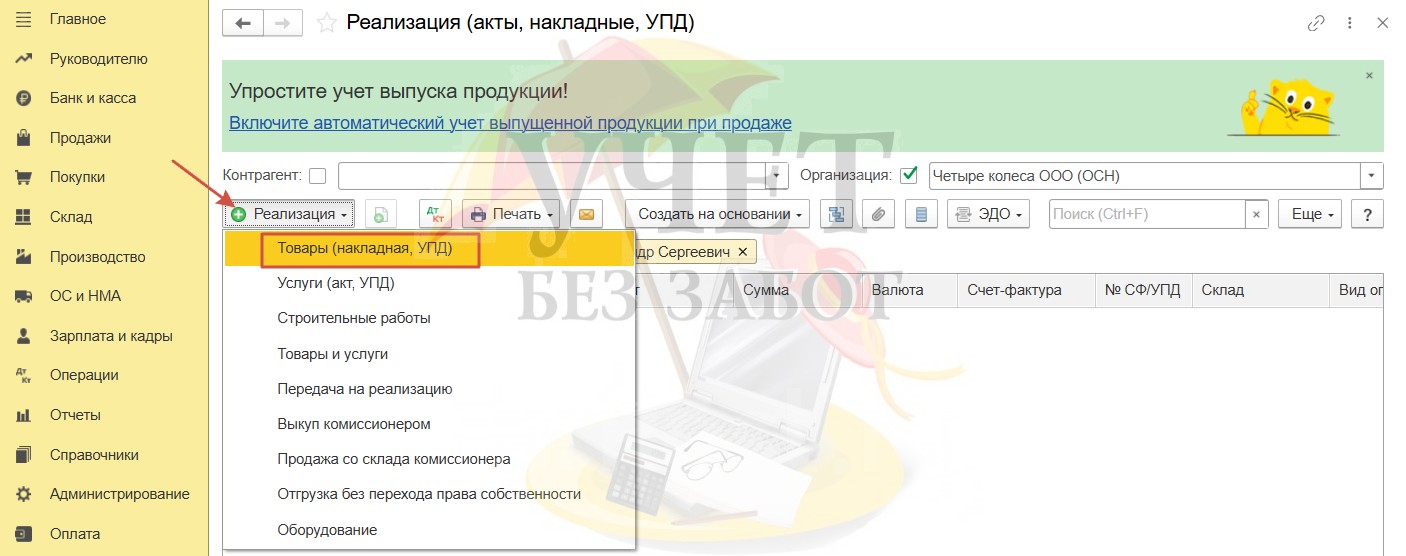Click the copy document icon in toolbar
The height and width of the screenshot is (556, 1406).
pos(381,214)
